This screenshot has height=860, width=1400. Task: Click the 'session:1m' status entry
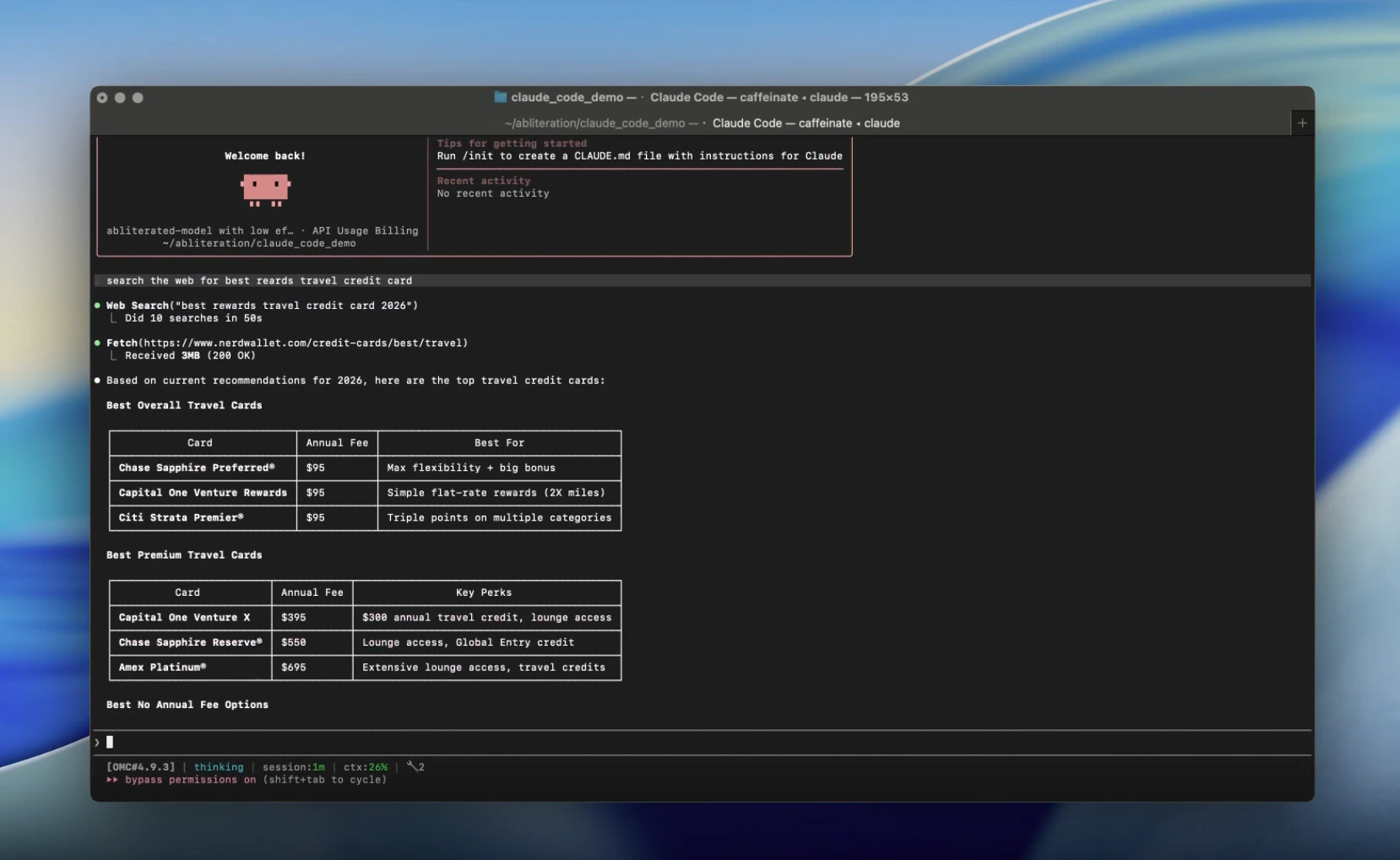tap(294, 767)
